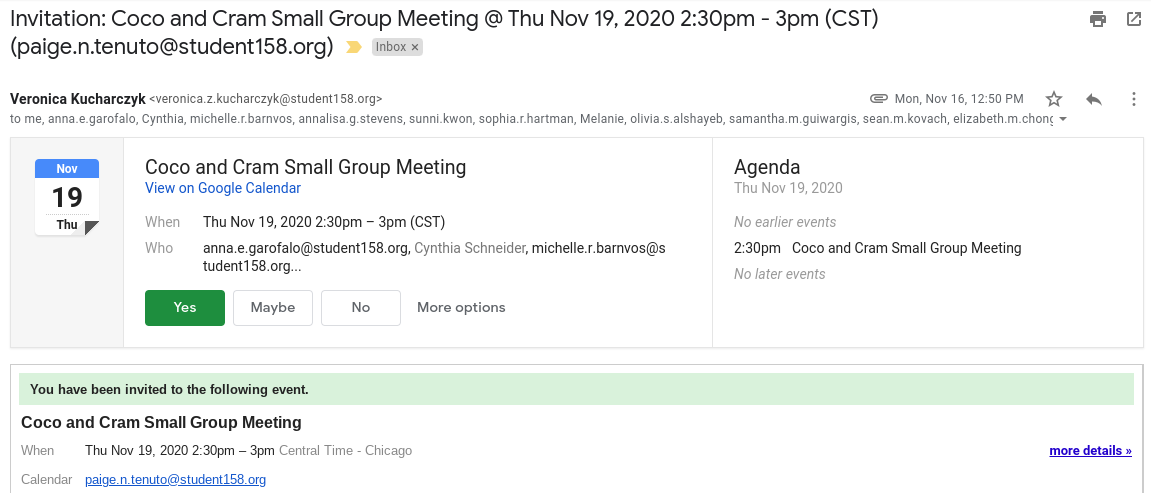Open paige.n.tenuto calendar email link

(x=176, y=480)
